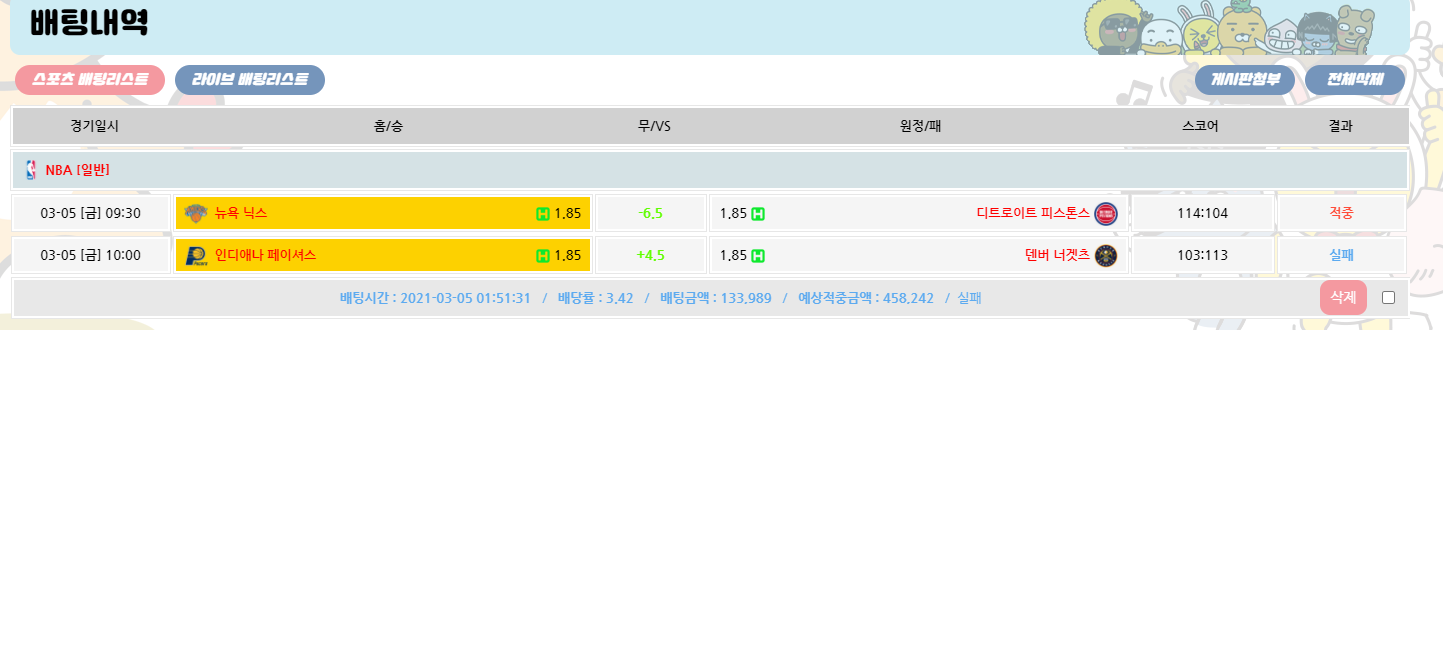Click the New York Knicks team logo
This screenshot has height=648, width=1443.
(x=196, y=213)
